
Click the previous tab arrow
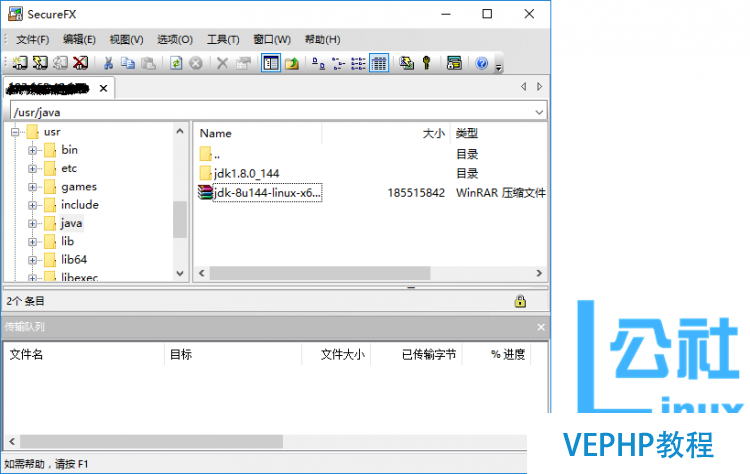(x=523, y=87)
